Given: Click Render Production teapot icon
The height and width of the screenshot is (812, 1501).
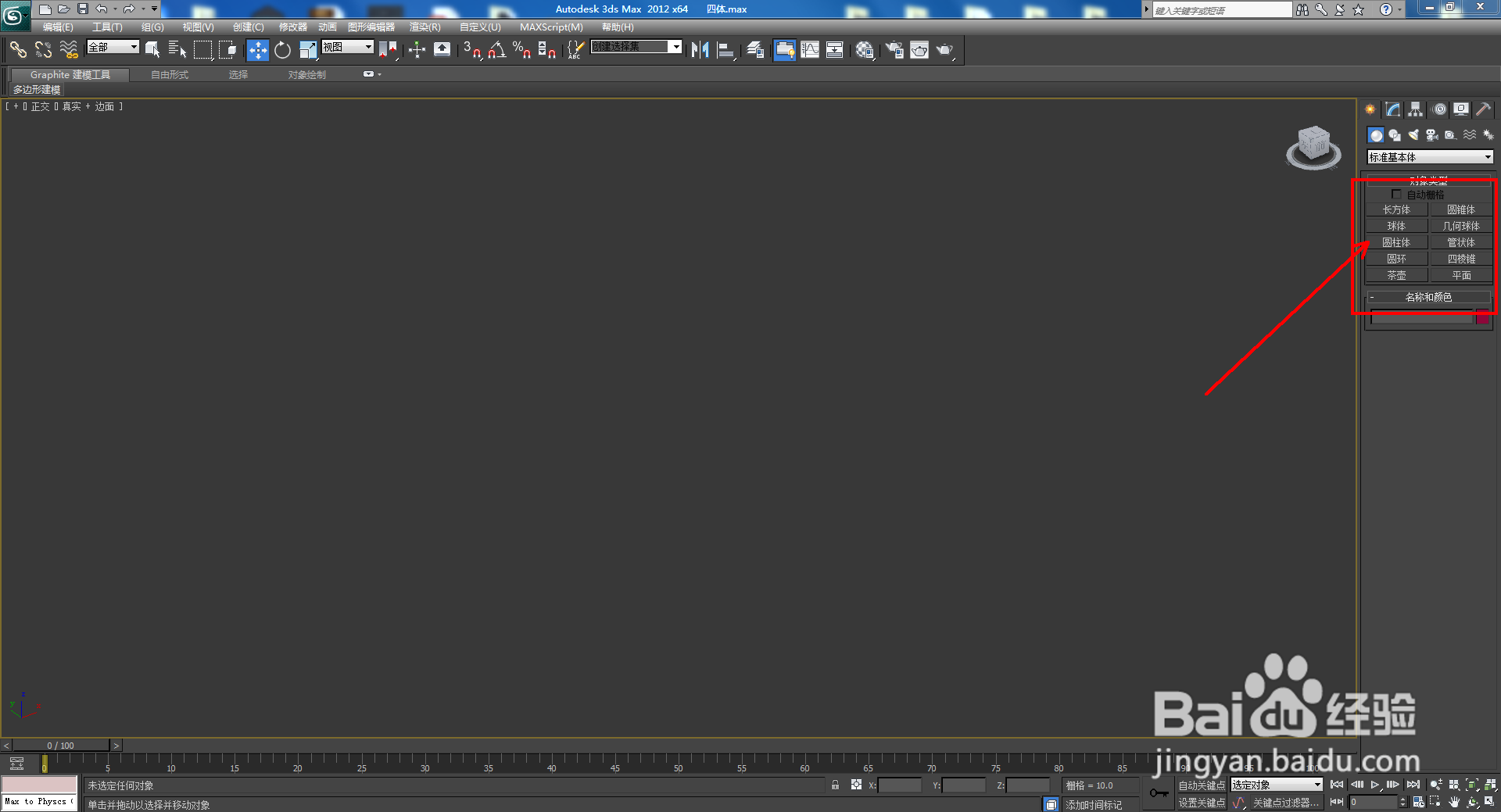Looking at the screenshot, I should (945, 50).
